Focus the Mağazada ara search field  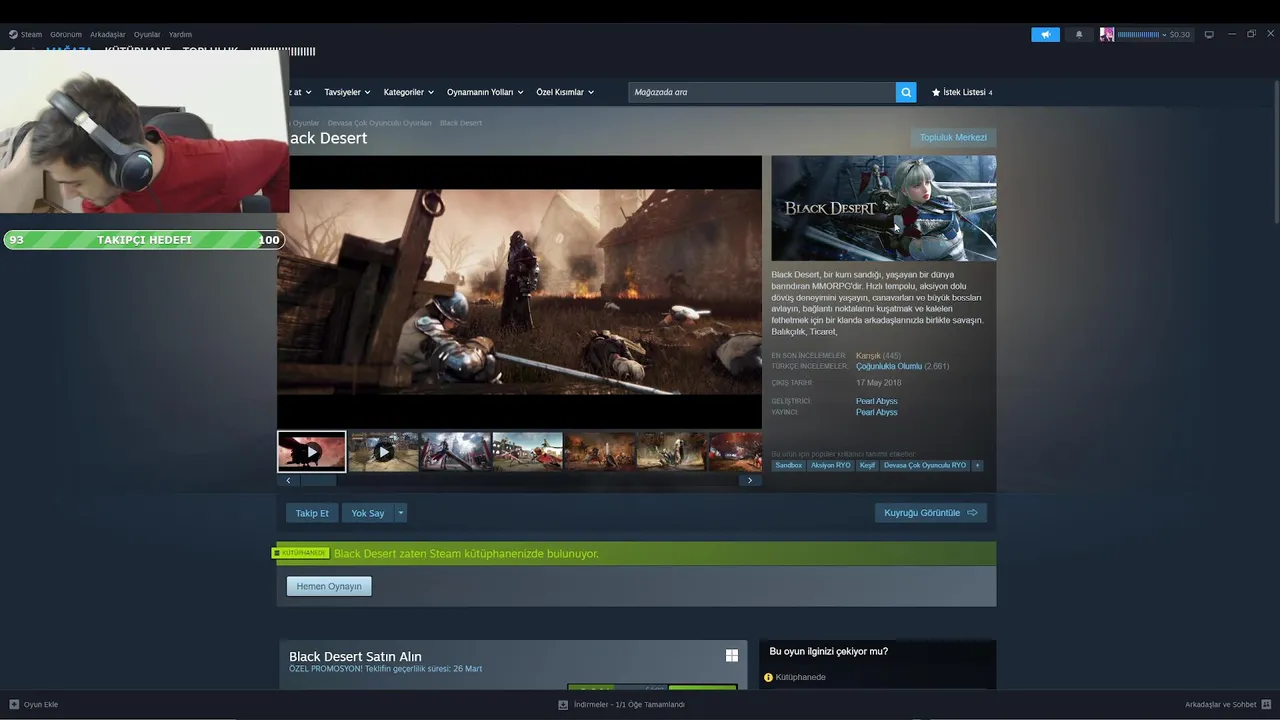point(762,92)
